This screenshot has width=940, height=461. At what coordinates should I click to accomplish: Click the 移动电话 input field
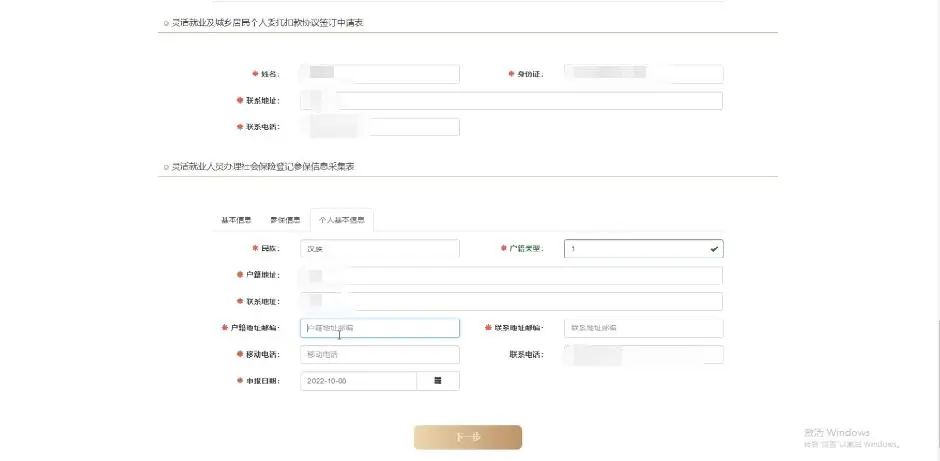(380, 355)
